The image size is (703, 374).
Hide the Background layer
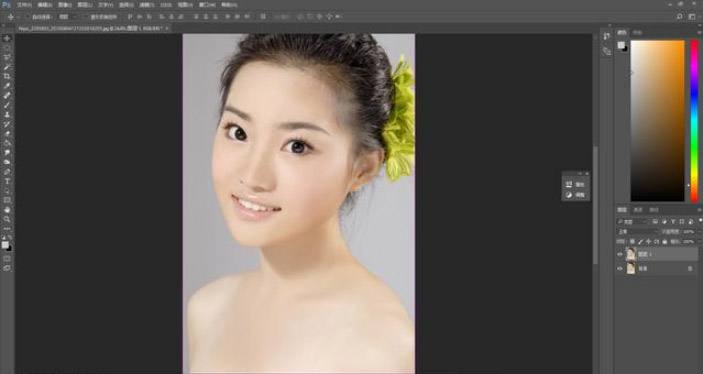click(620, 269)
